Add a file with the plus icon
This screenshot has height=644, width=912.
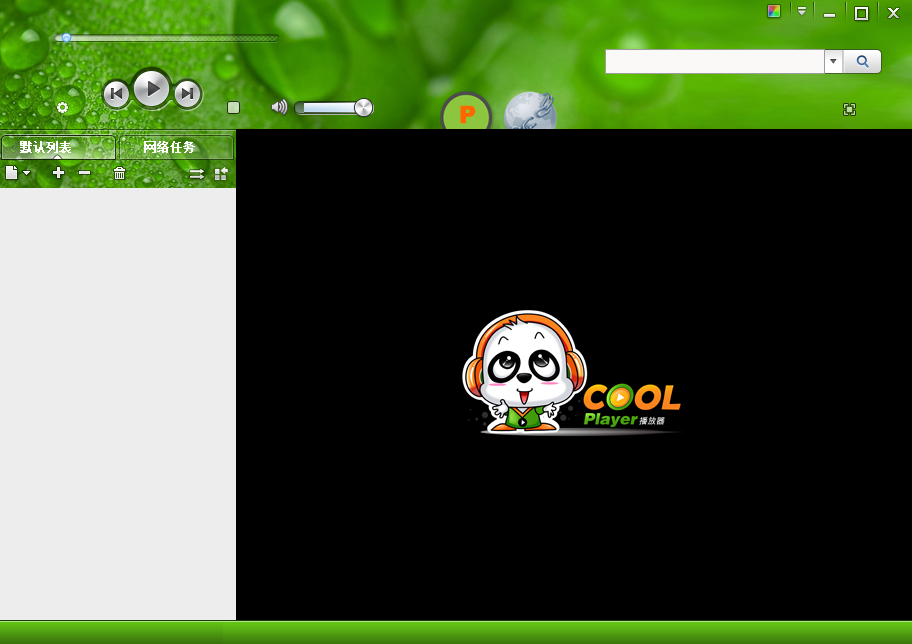point(58,173)
